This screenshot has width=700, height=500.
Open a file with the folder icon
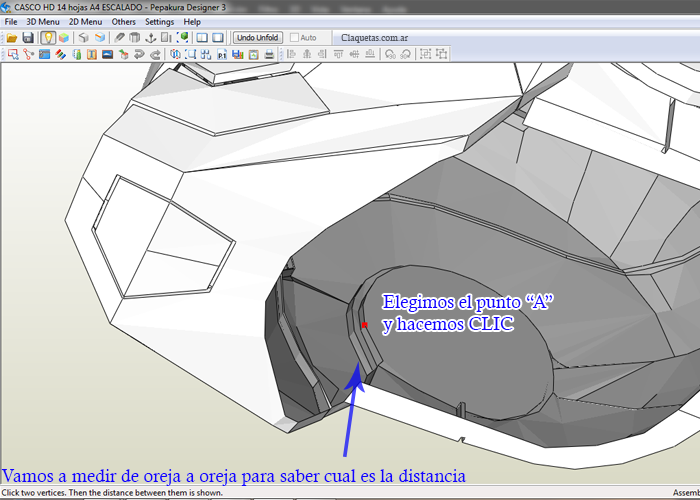(x=12, y=38)
